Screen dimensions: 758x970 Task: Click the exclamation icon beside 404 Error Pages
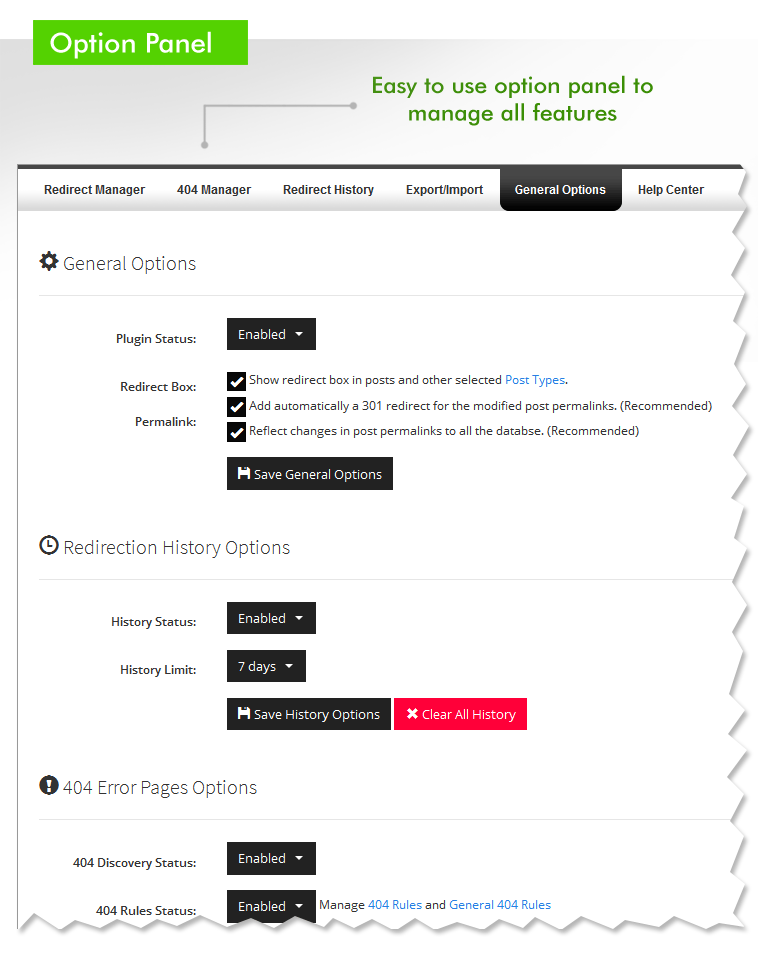point(48,786)
